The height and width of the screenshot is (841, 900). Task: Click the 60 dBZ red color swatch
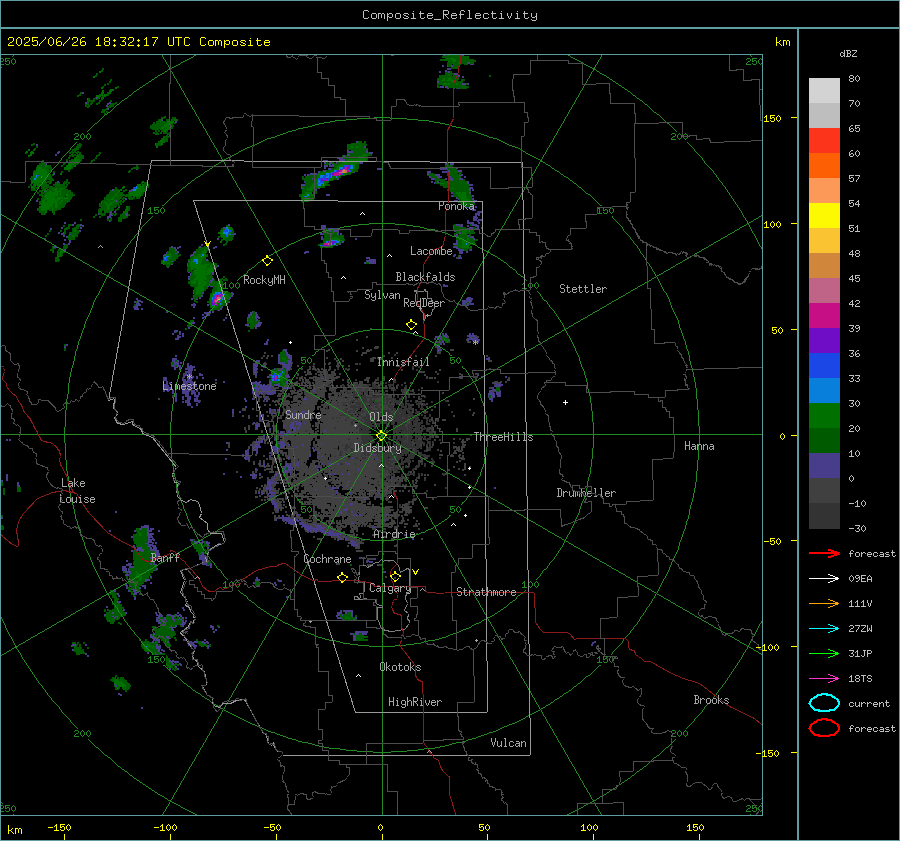824,141
